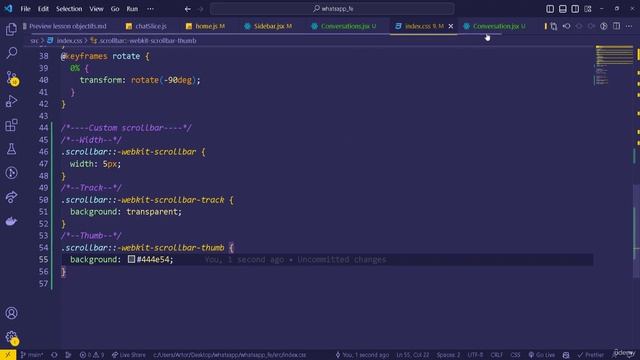Click the CRLF end of line selector
The image size is (640, 360).
tap(496, 355)
